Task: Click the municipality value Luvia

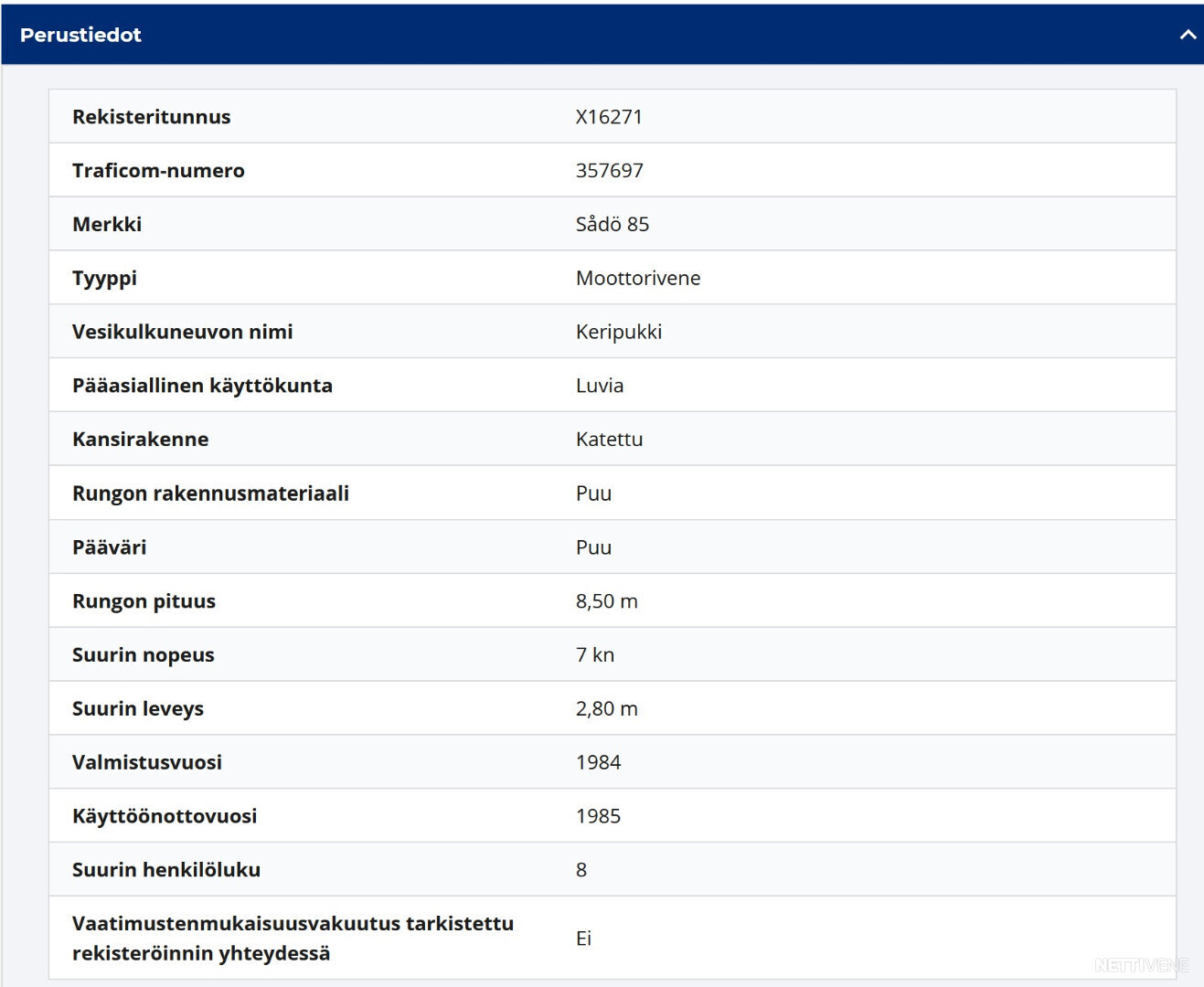Action: click(x=600, y=386)
